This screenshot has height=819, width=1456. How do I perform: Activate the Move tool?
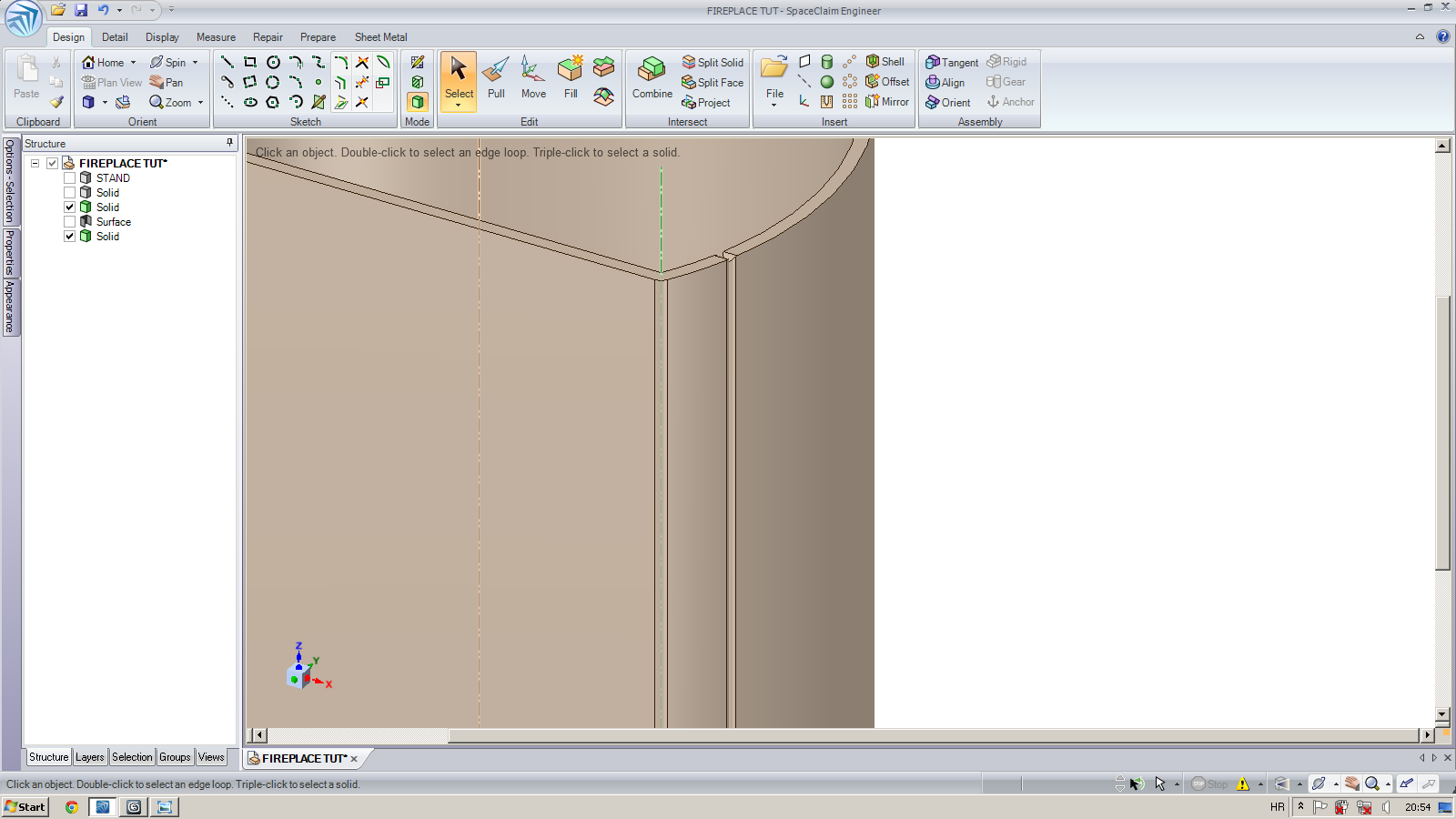533,78
